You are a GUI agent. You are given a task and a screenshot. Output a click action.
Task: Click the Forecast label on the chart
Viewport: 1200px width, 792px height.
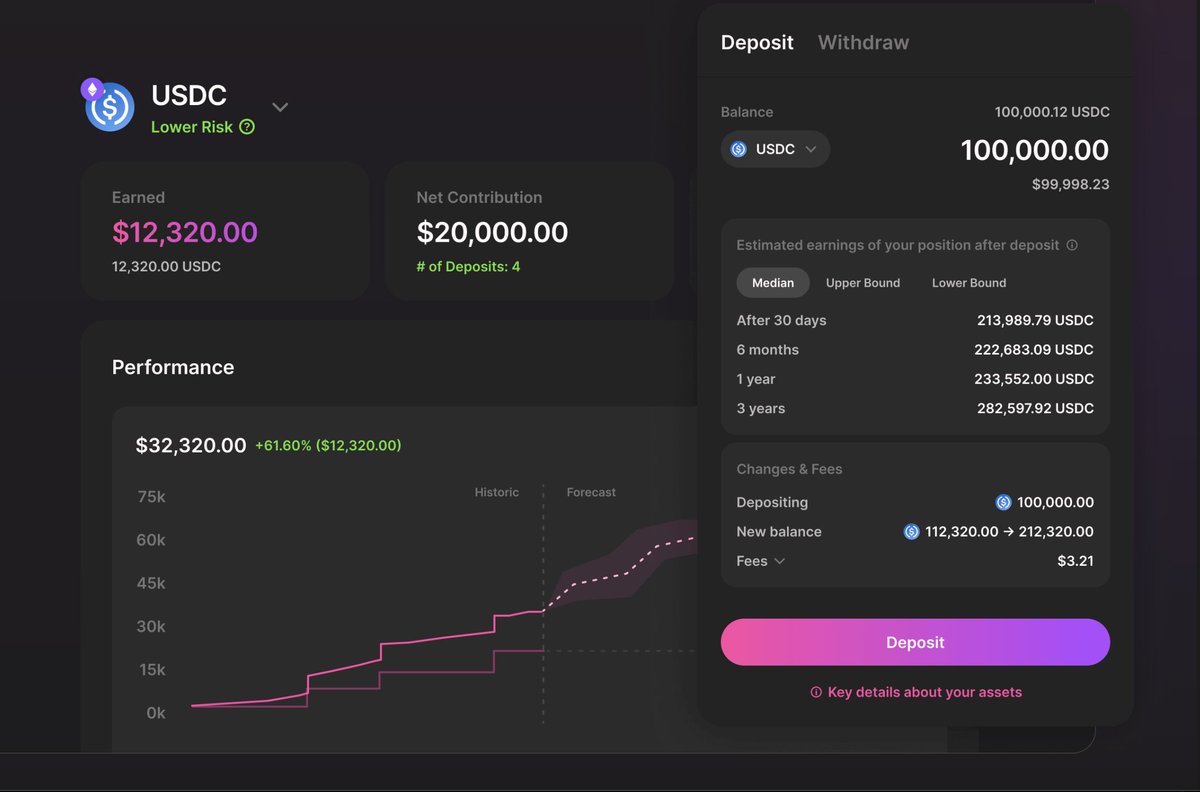pos(591,492)
